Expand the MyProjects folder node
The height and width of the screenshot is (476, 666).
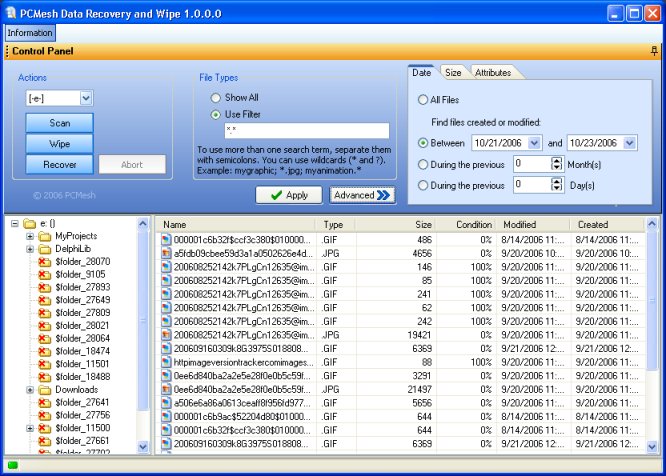[30, 236]
